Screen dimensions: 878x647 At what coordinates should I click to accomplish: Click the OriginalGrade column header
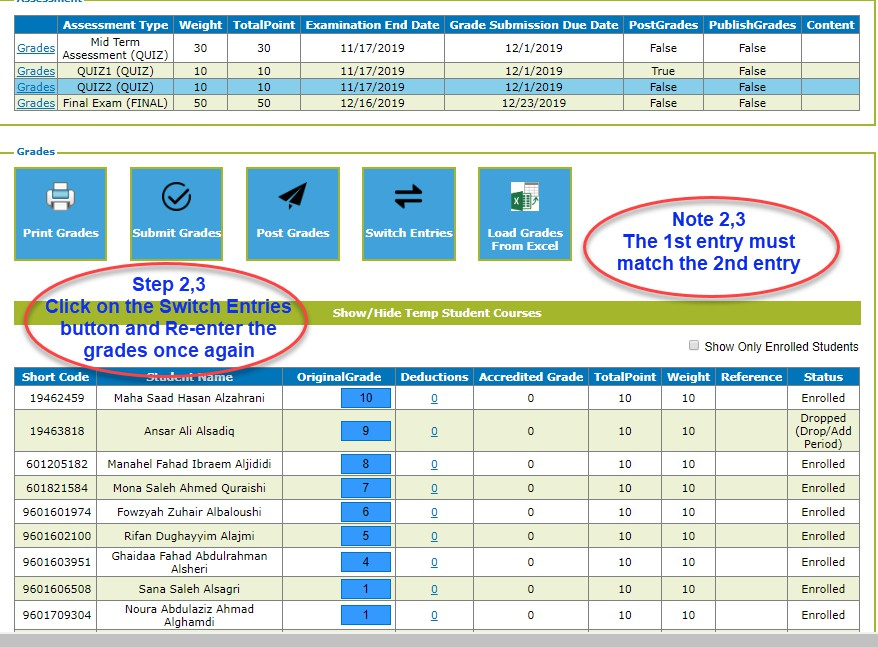[x=339, y=377]
